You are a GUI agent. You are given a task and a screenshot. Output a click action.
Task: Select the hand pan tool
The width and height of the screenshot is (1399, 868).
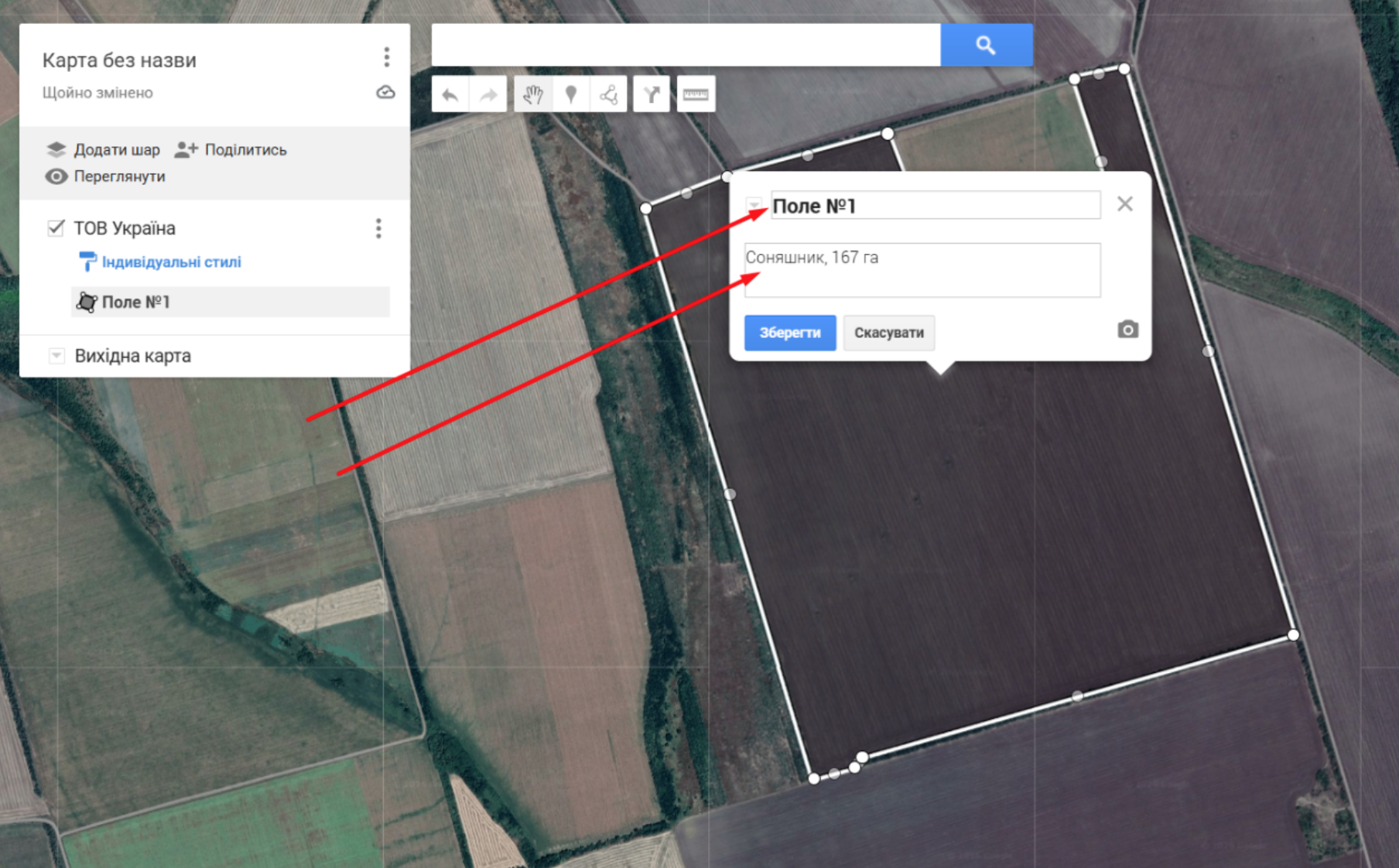coord(533,95)
